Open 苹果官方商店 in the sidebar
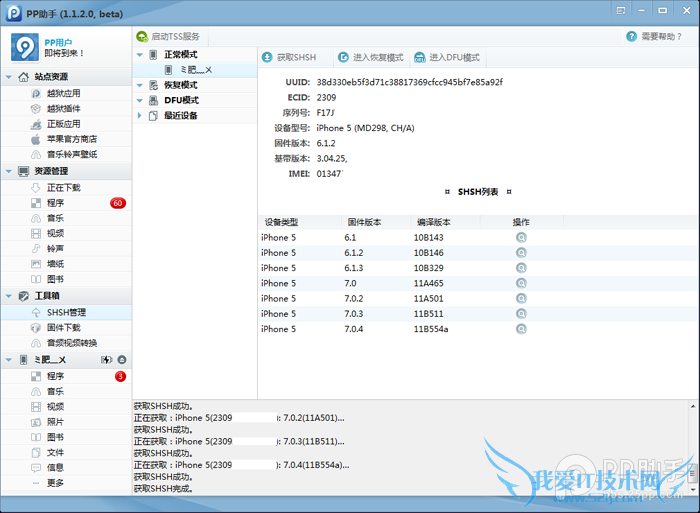Image resolution: width=700 pixels, height=513 pixels. click(x=71, y=139)
